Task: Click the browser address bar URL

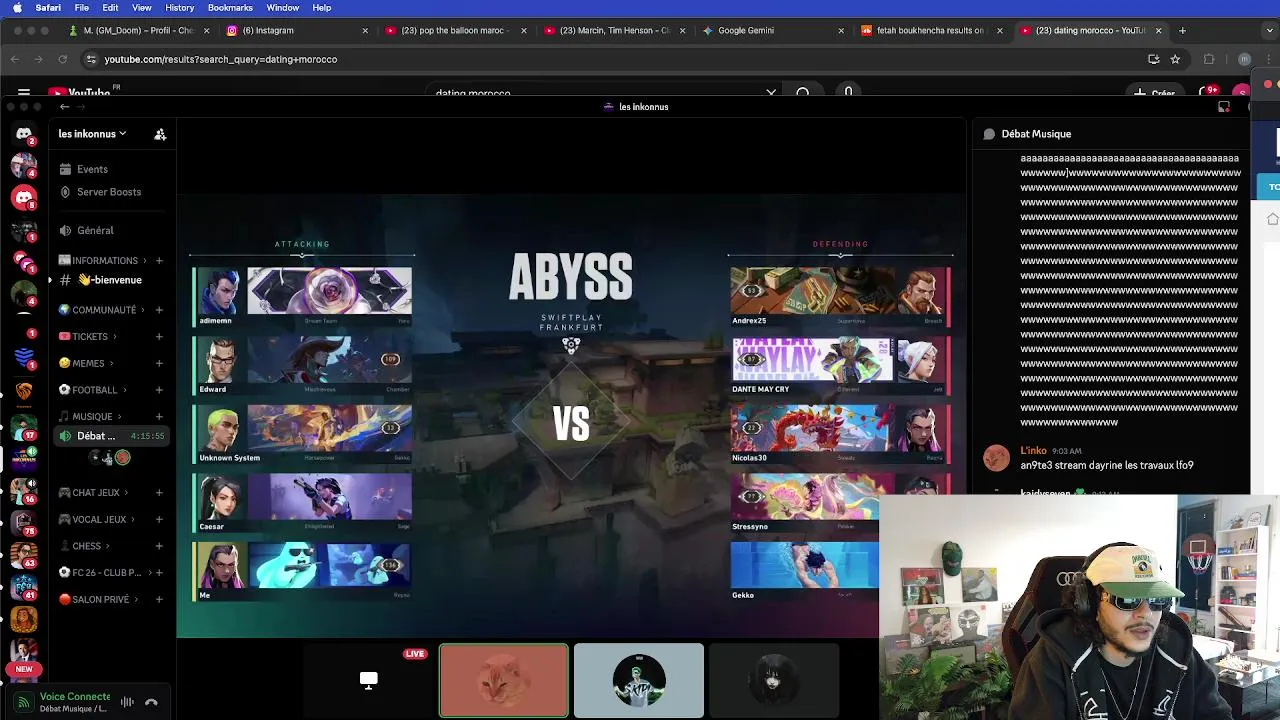Action: coord(220,59)
